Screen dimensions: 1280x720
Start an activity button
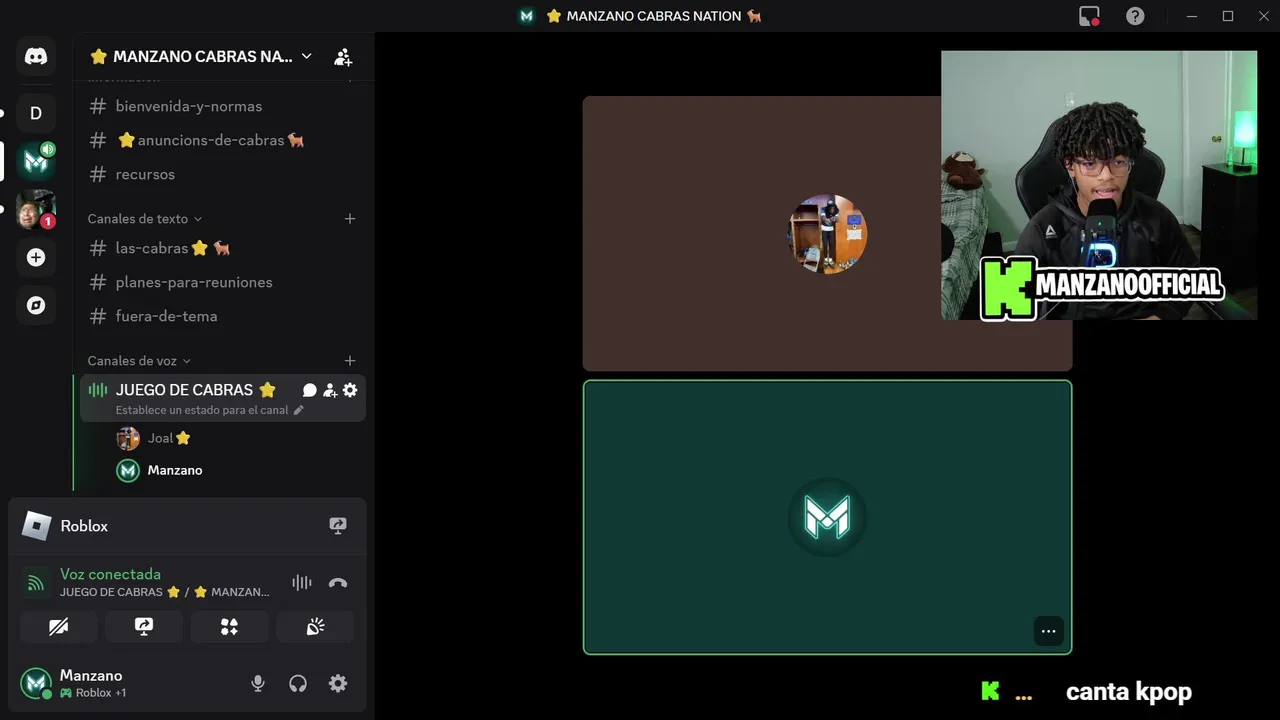point(229,627)
